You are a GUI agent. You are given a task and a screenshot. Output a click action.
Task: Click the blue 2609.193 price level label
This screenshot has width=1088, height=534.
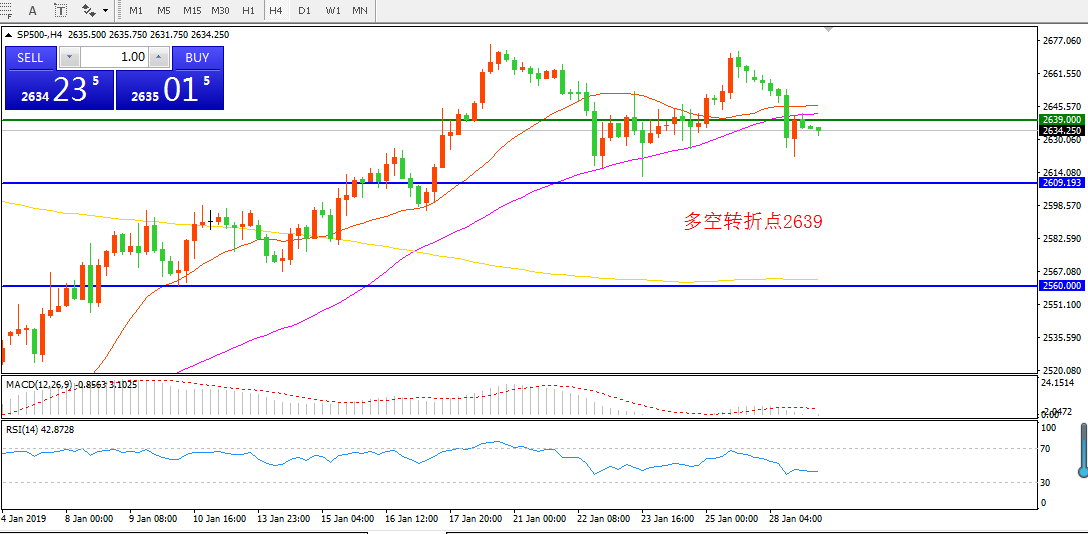click(1061, 183)
